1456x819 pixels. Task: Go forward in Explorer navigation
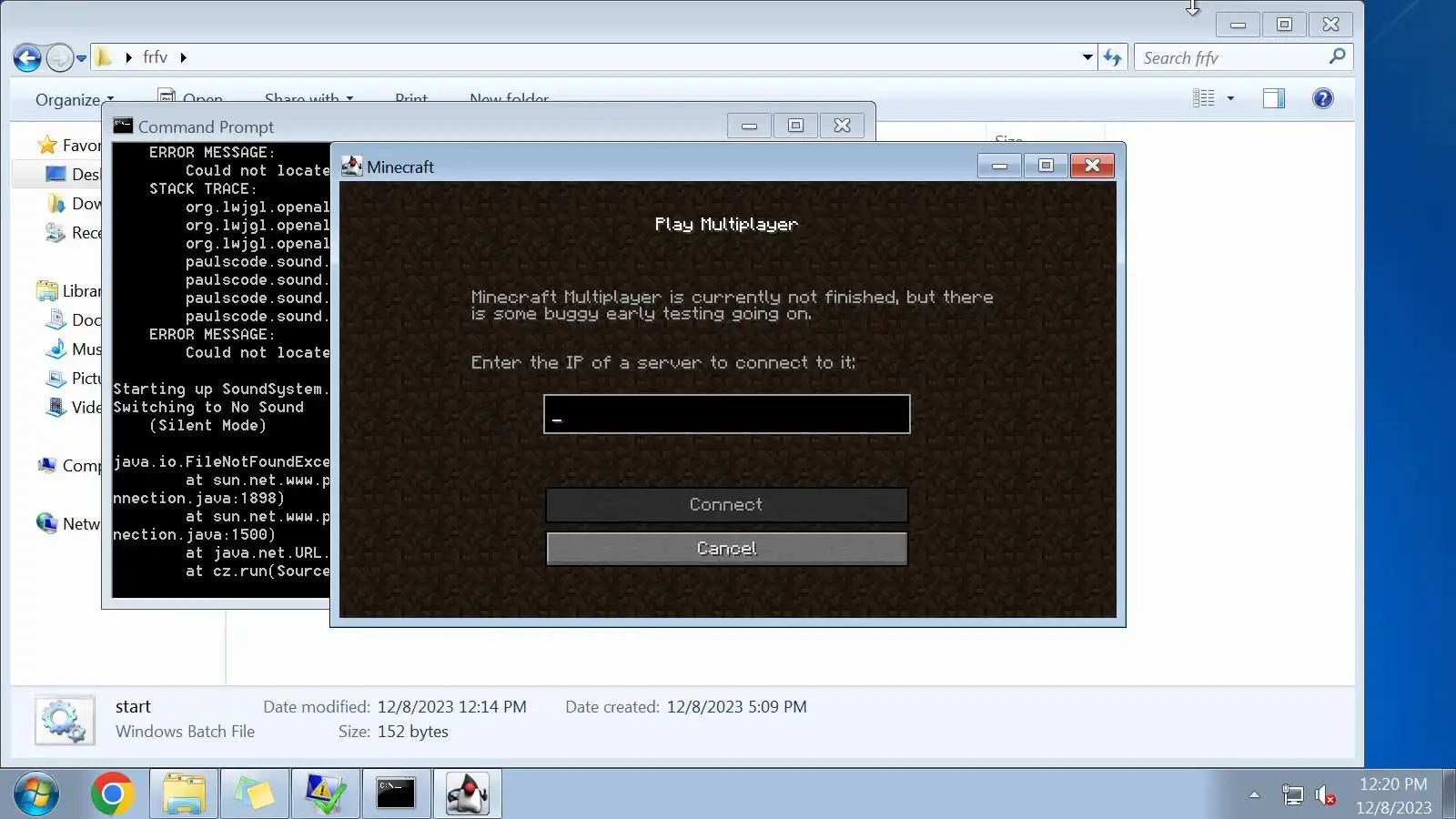(59, 58)
